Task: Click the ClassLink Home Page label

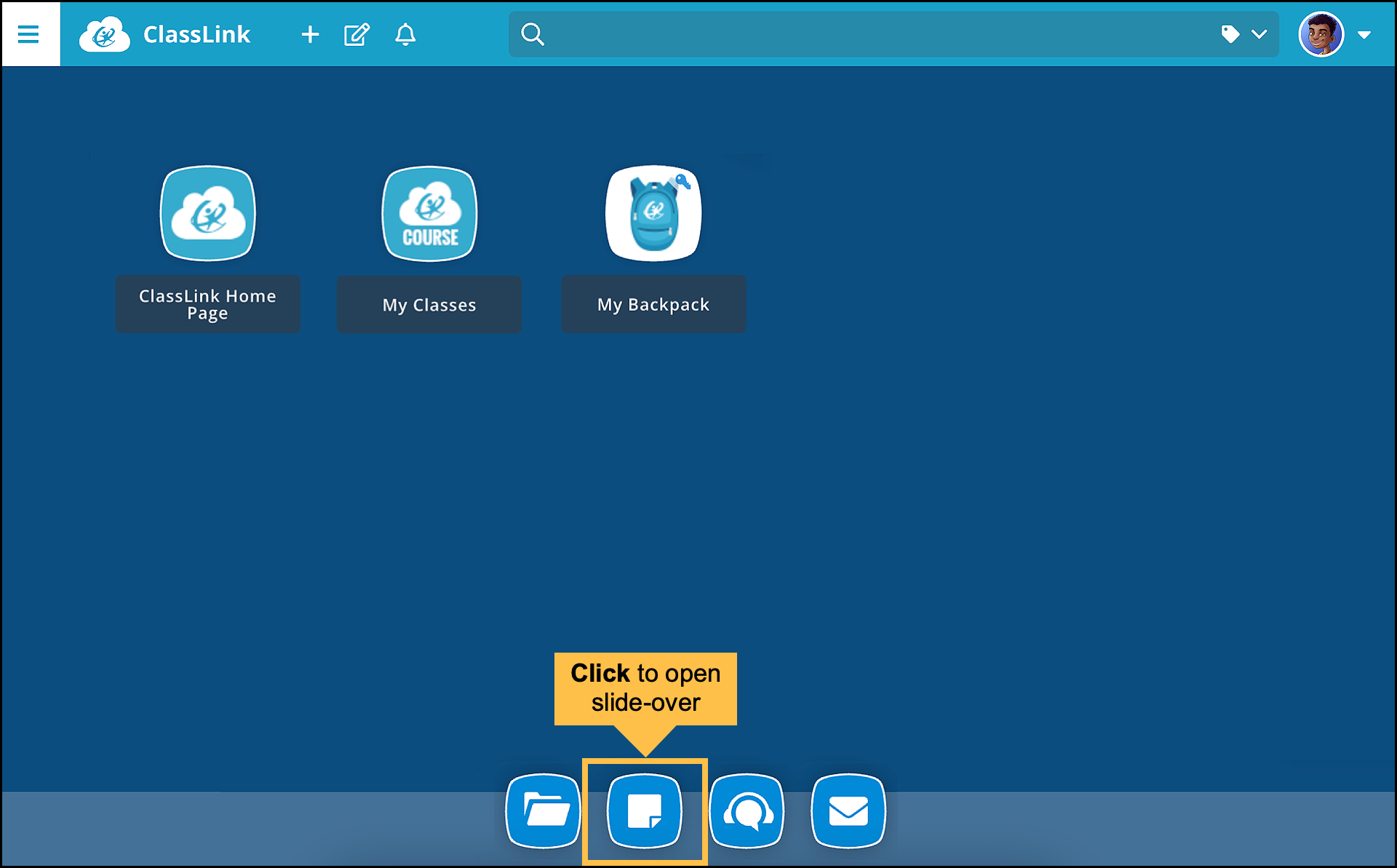Action: 208,304
